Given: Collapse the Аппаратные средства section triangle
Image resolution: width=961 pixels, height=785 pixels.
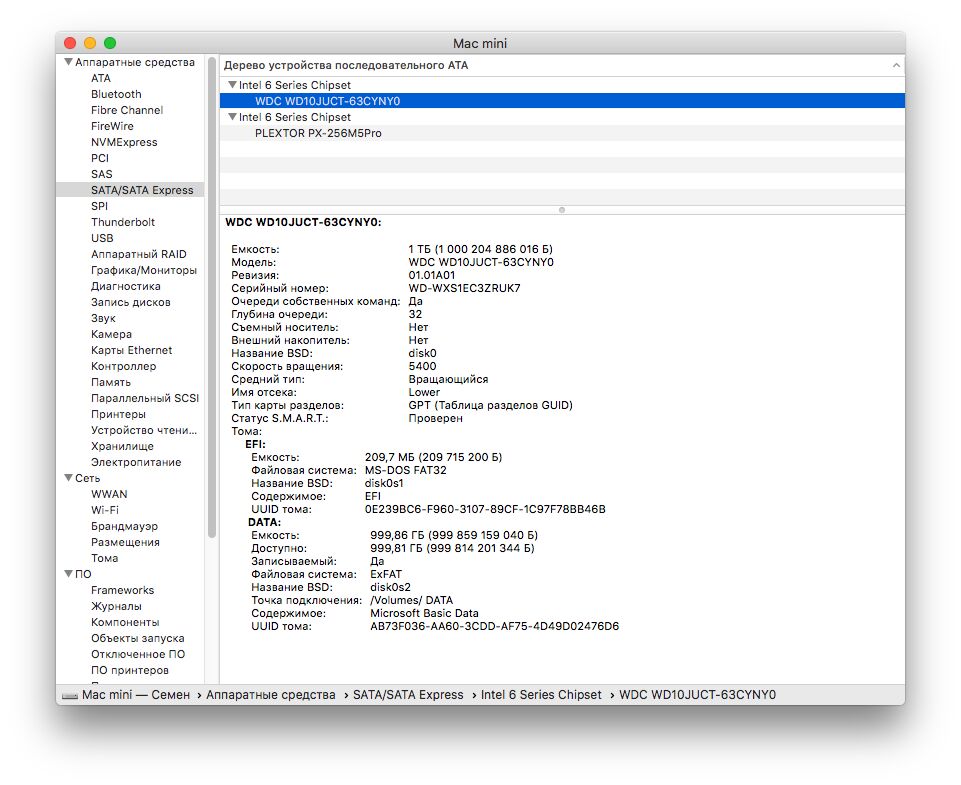Looking at the screenshot, I should (69, 62).
